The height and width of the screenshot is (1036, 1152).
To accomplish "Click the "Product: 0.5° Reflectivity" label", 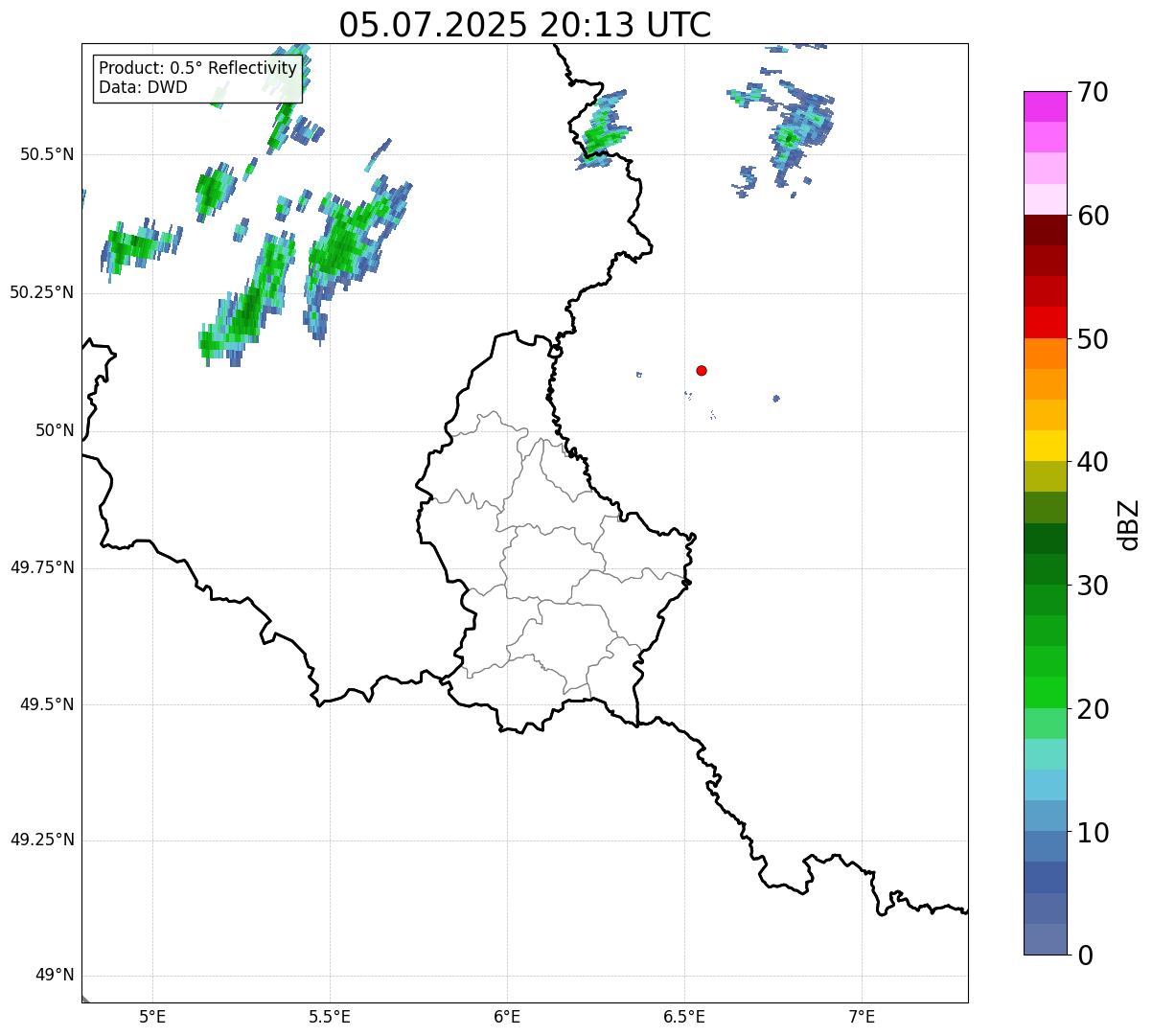I will point(198,69).
